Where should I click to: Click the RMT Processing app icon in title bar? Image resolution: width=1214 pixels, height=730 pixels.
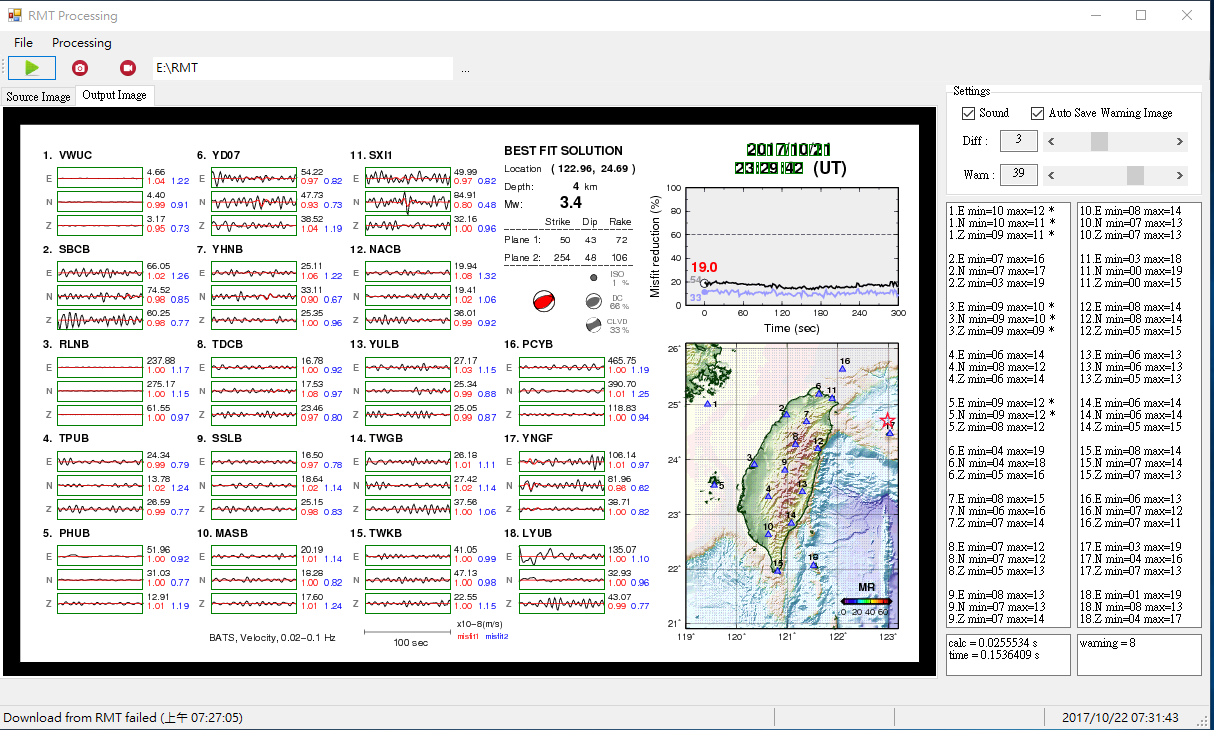15,16
